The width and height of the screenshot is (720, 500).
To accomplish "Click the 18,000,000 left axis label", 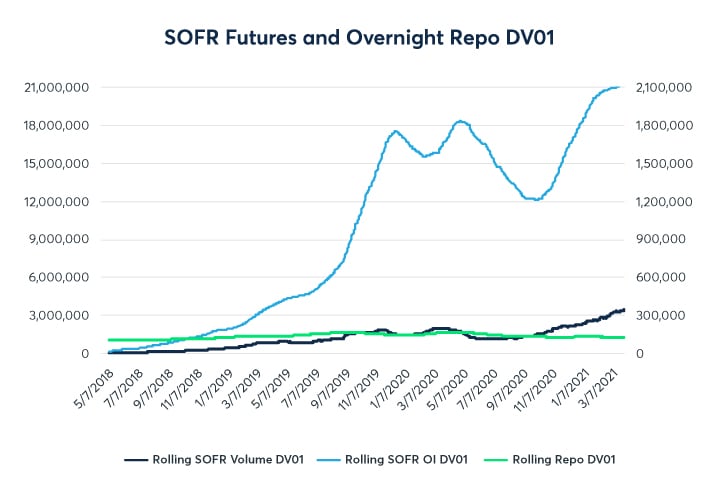I will [x=57, y=125].
